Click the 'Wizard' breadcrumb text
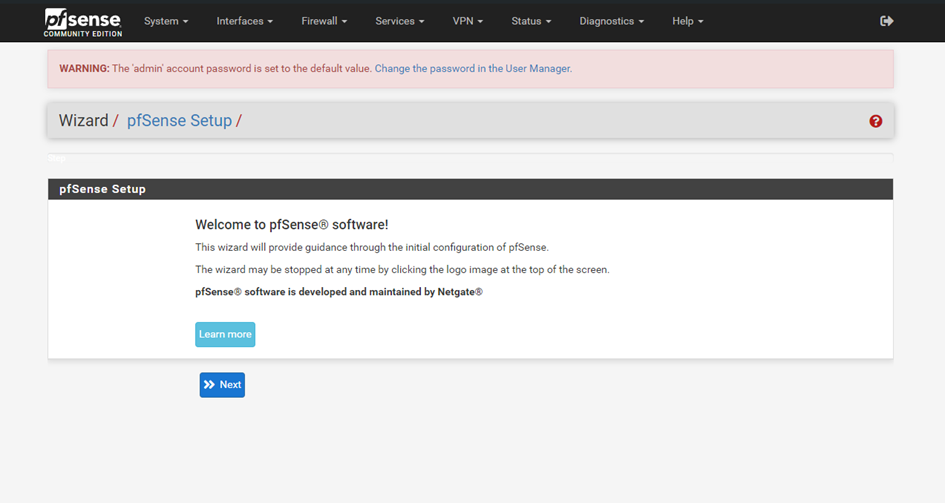 pos(83,120)
